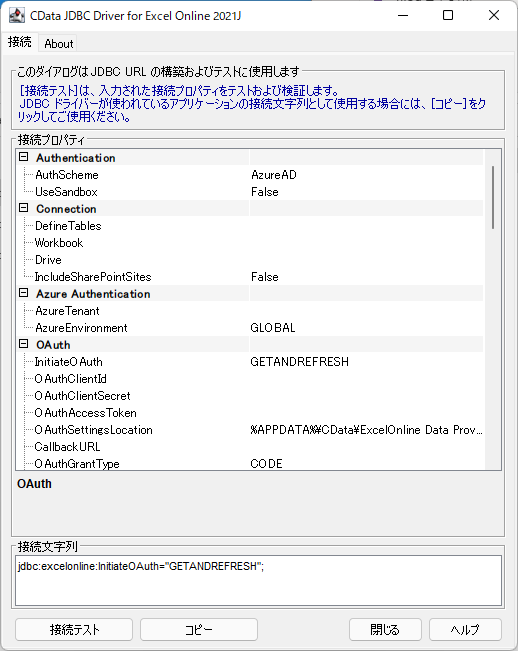Viewport: 518px width, 651px height.
Task: Click the %APPDATA% path value of OAuthSettingsLocation
Action: [x=366, y=430]
